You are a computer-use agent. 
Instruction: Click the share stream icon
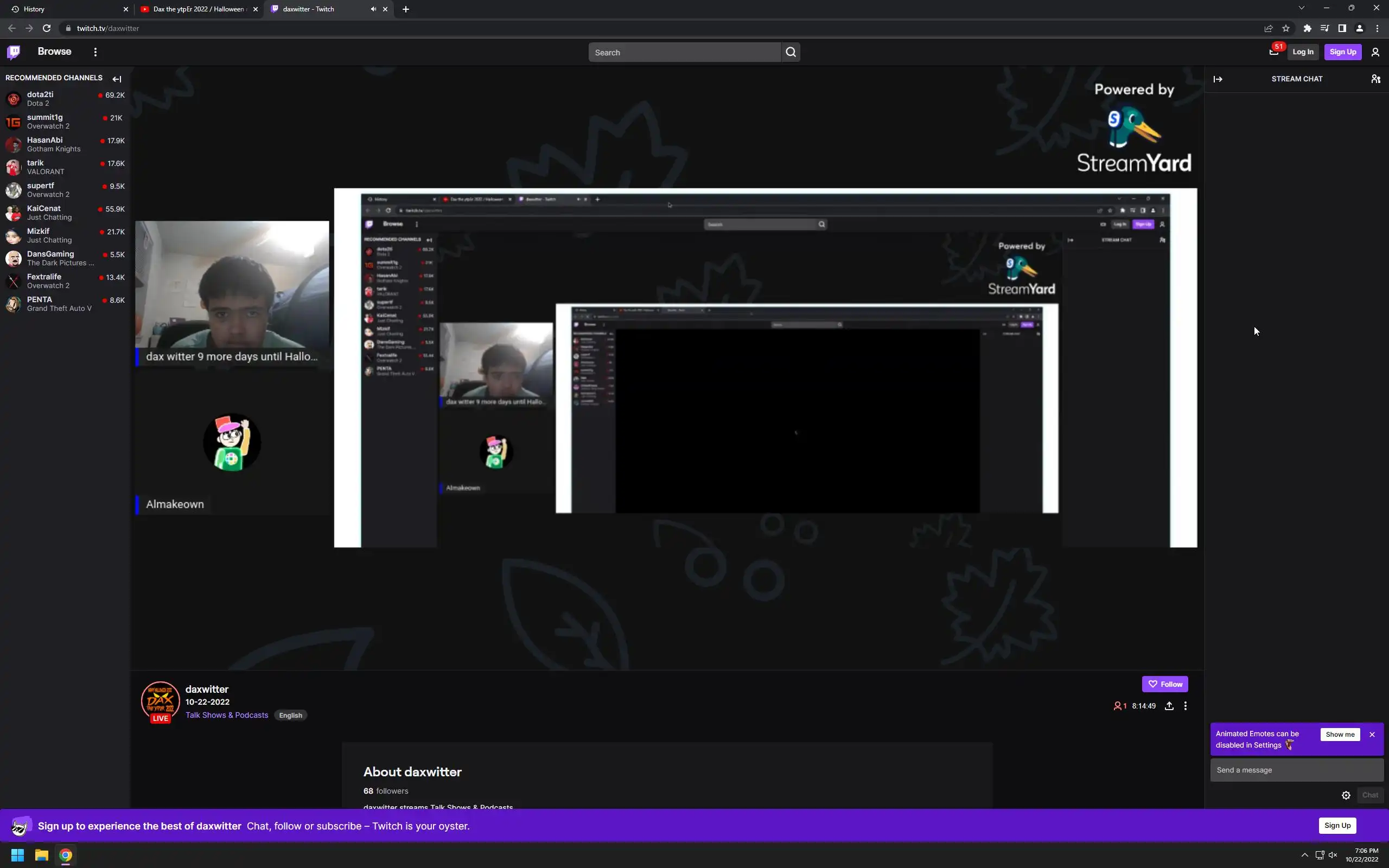1169,706
